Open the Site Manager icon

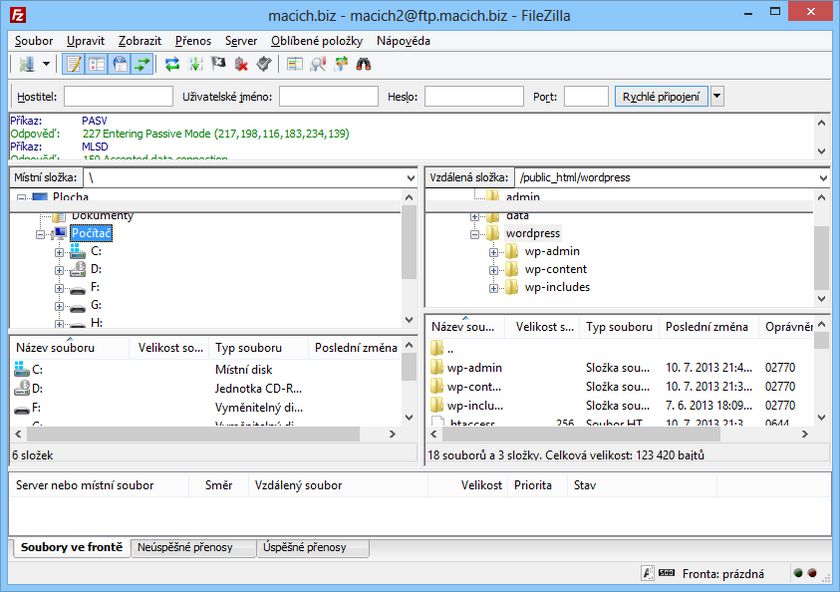coord(26,64)
